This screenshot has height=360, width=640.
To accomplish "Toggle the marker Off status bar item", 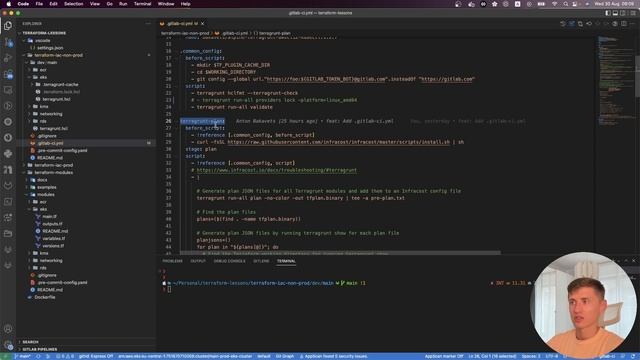I will click(444, 356).
